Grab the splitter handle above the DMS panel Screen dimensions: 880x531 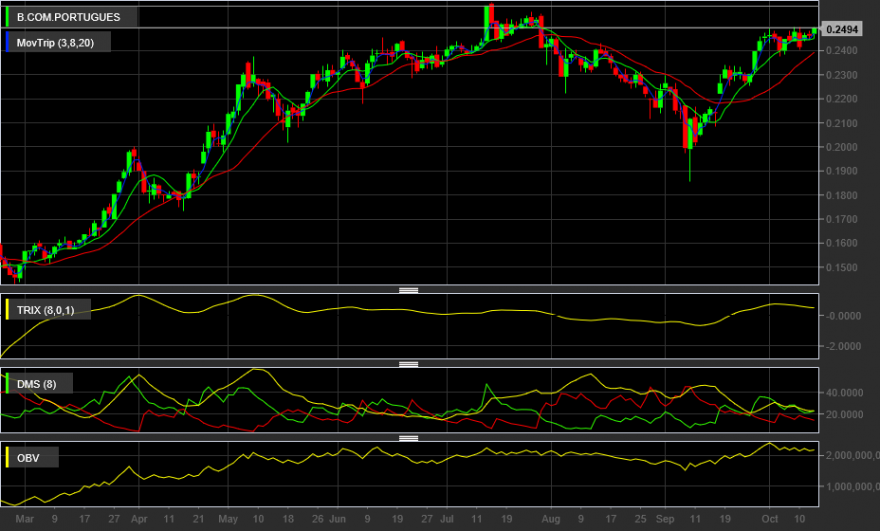pyautogui.click(x=409, y=364)
